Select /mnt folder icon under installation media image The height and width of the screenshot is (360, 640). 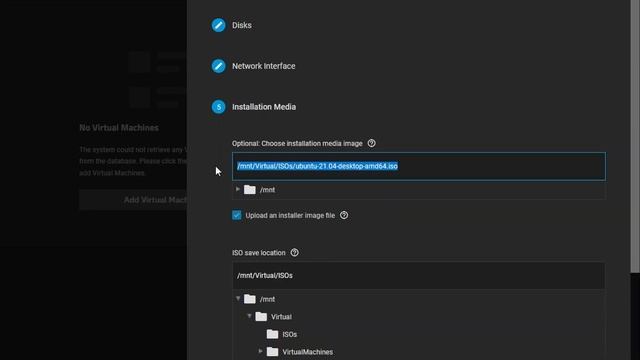click(250, 190)
